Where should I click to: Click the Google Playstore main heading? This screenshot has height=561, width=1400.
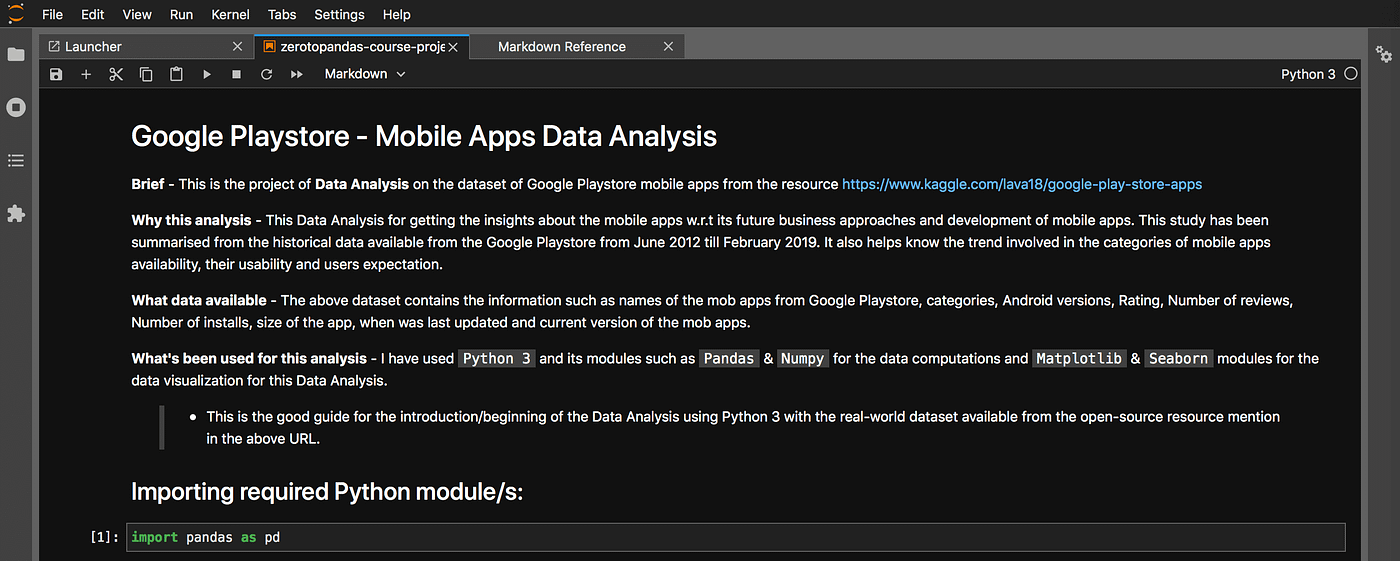click(424, 136)
